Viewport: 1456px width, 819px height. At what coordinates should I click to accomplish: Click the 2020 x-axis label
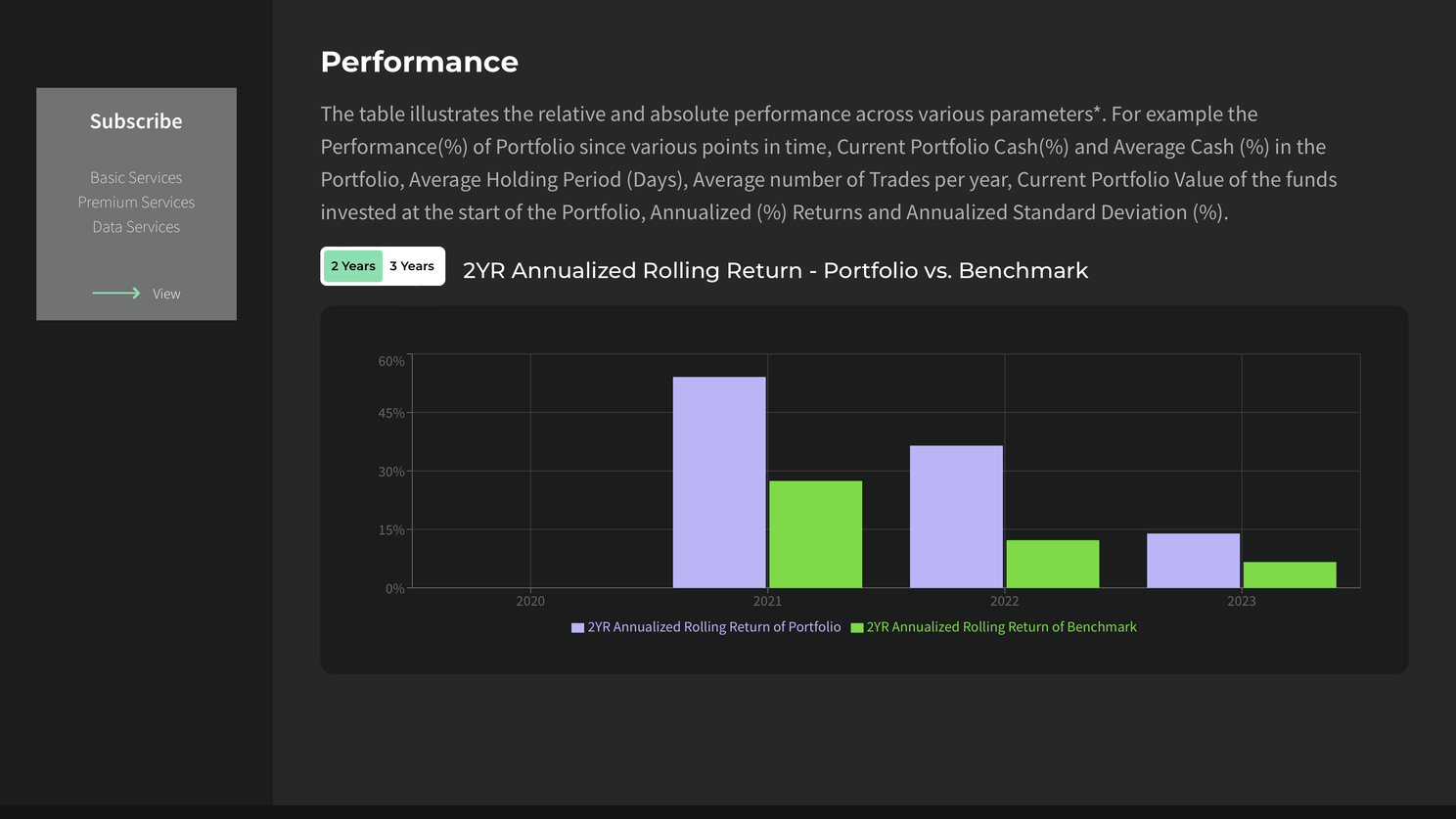pos(530,601)
